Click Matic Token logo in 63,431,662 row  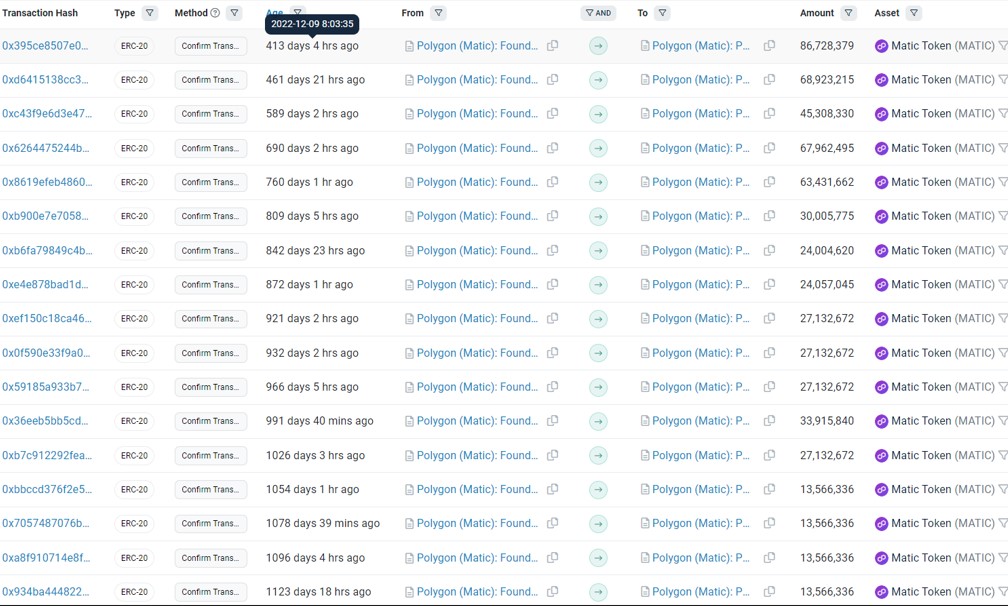click(x=881, y=183)
